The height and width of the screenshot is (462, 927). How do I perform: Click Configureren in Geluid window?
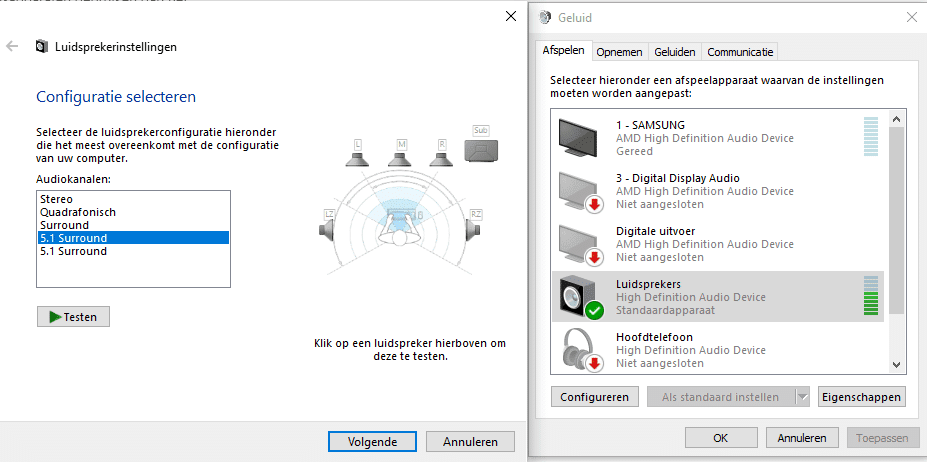595,397
